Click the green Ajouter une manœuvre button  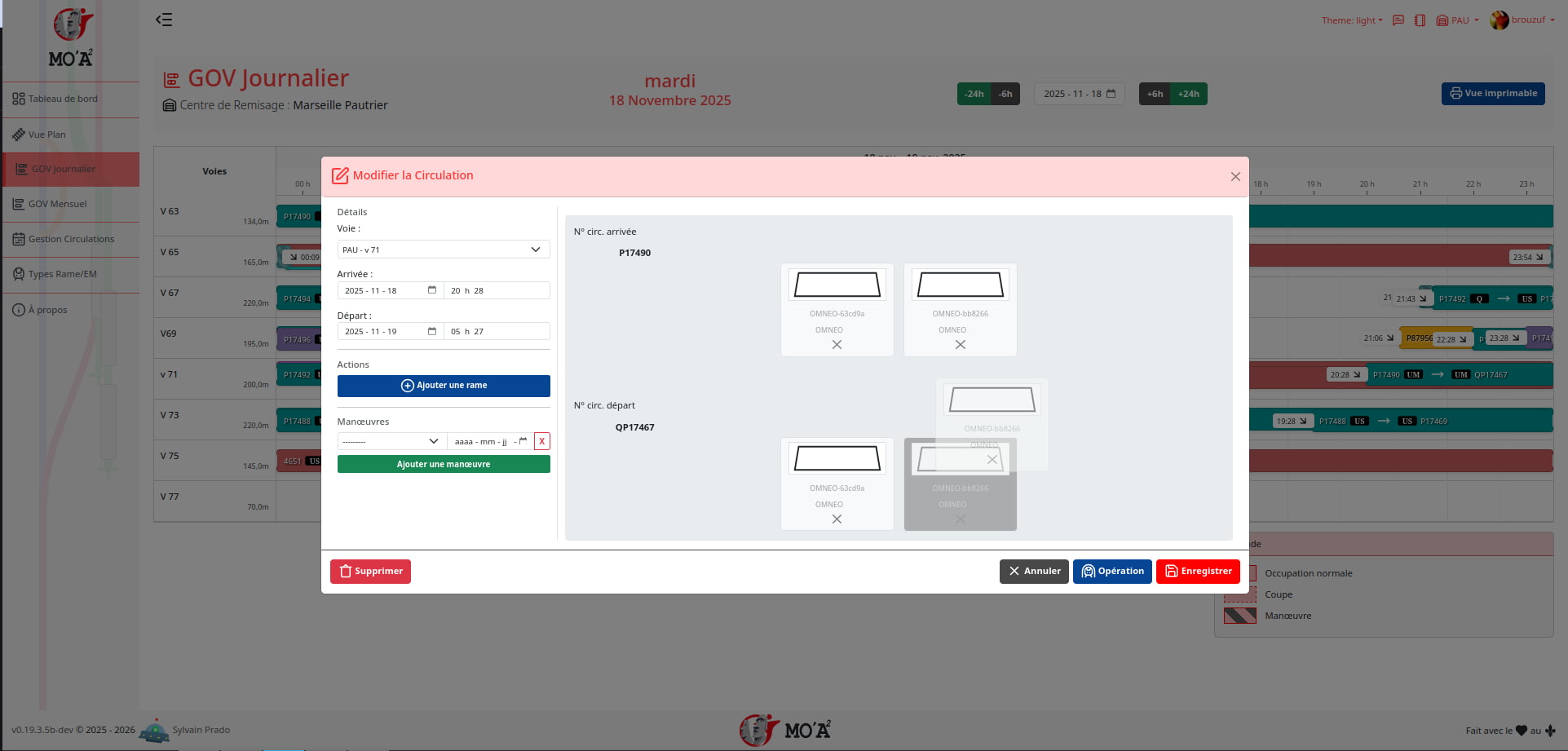coord(443,464)
